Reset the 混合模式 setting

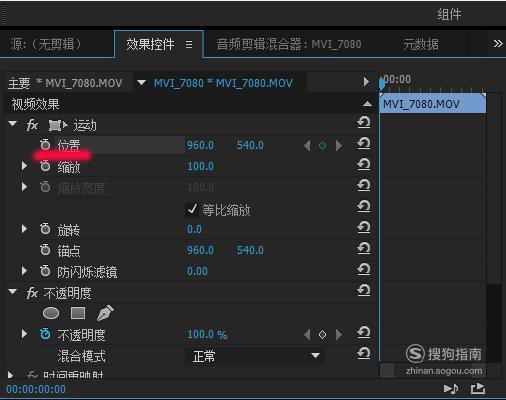click(364, 353)
